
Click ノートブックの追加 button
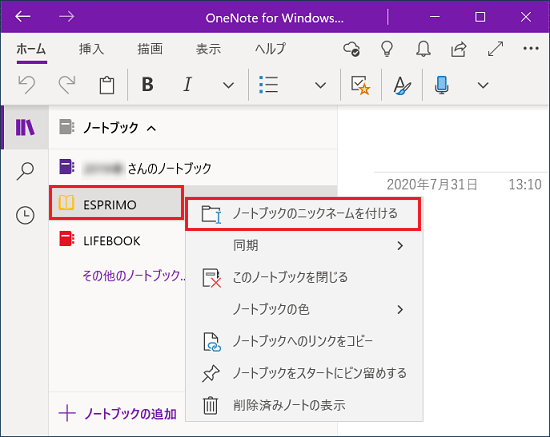coord(118,414)
